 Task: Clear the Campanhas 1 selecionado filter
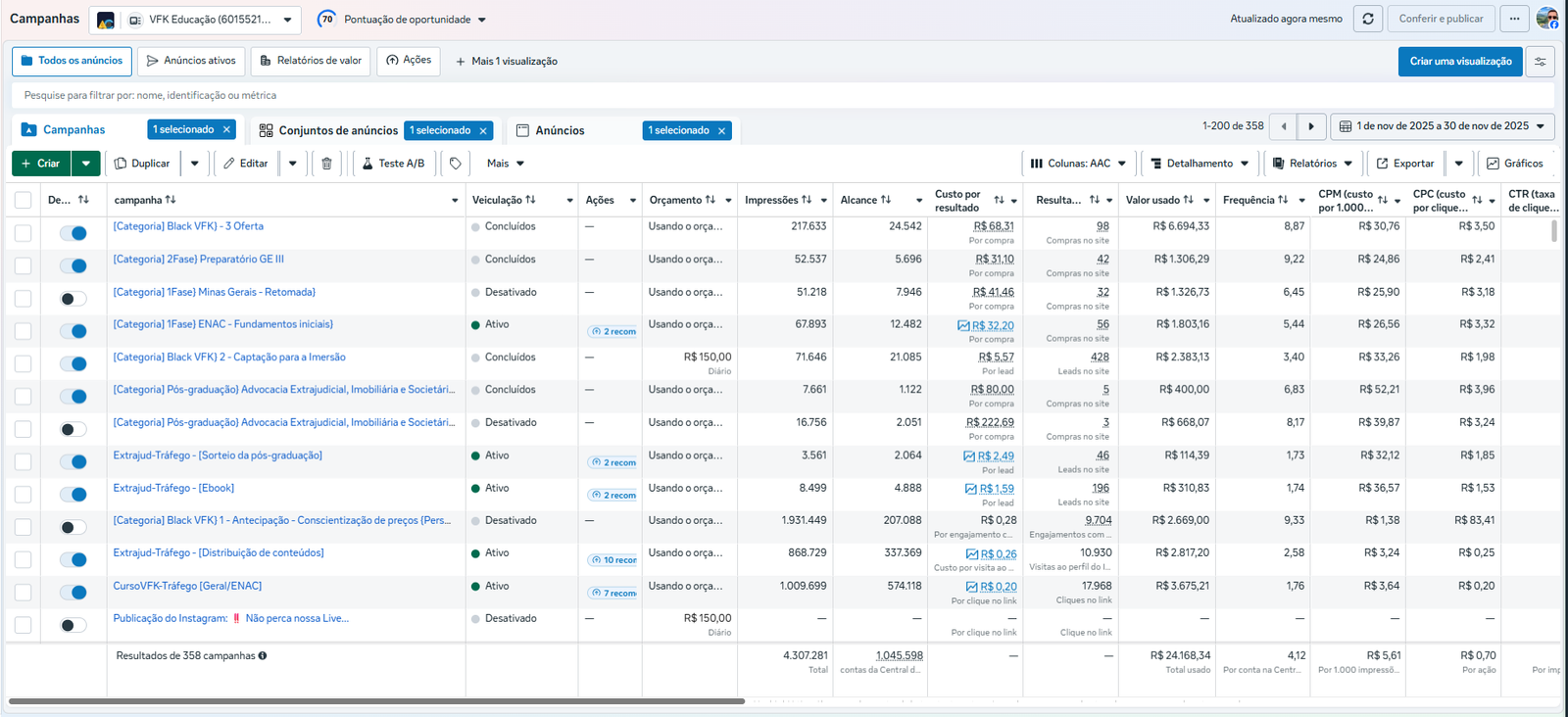click(226, 129)
